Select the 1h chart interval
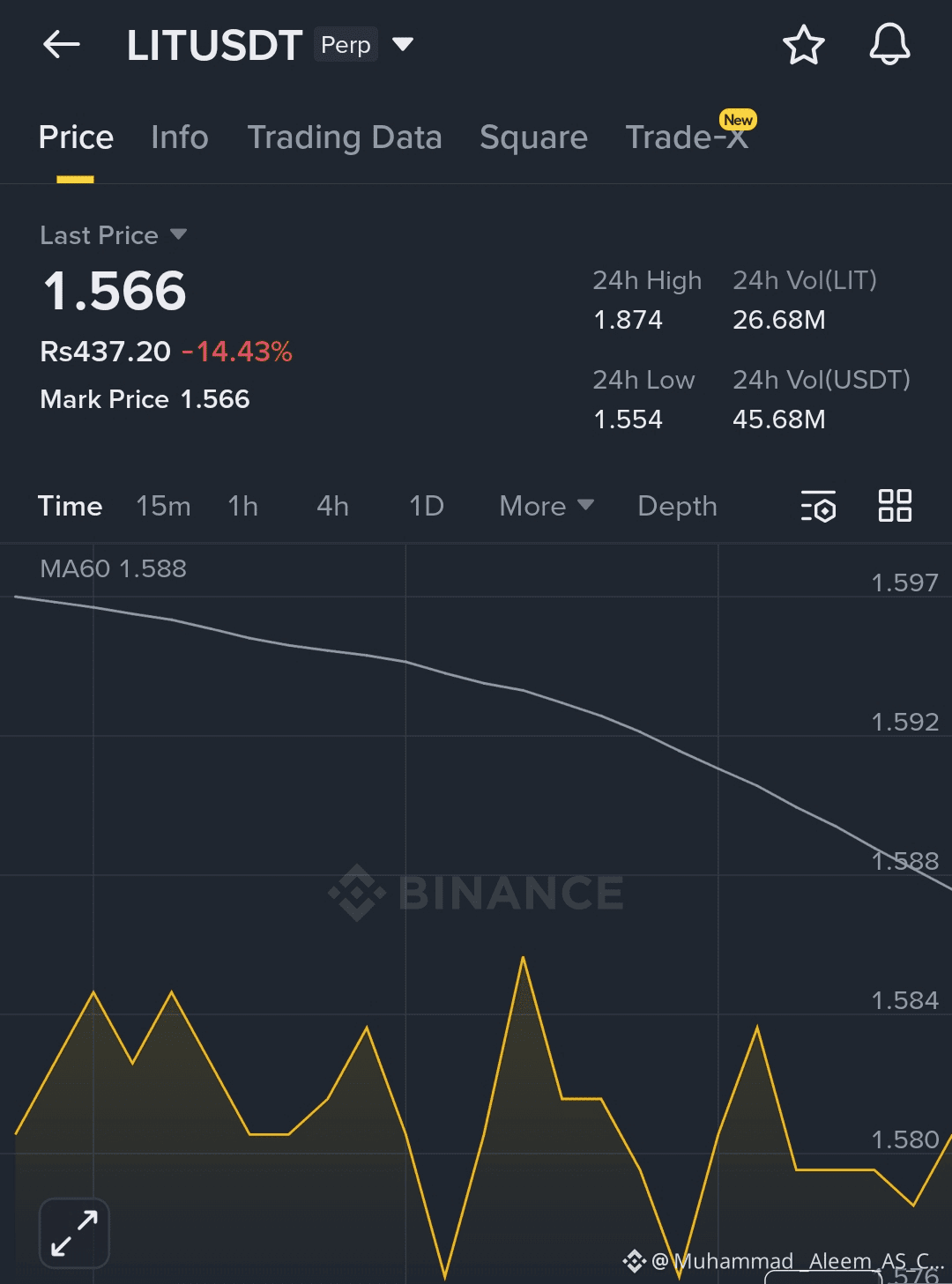 [x=243, y=506]
